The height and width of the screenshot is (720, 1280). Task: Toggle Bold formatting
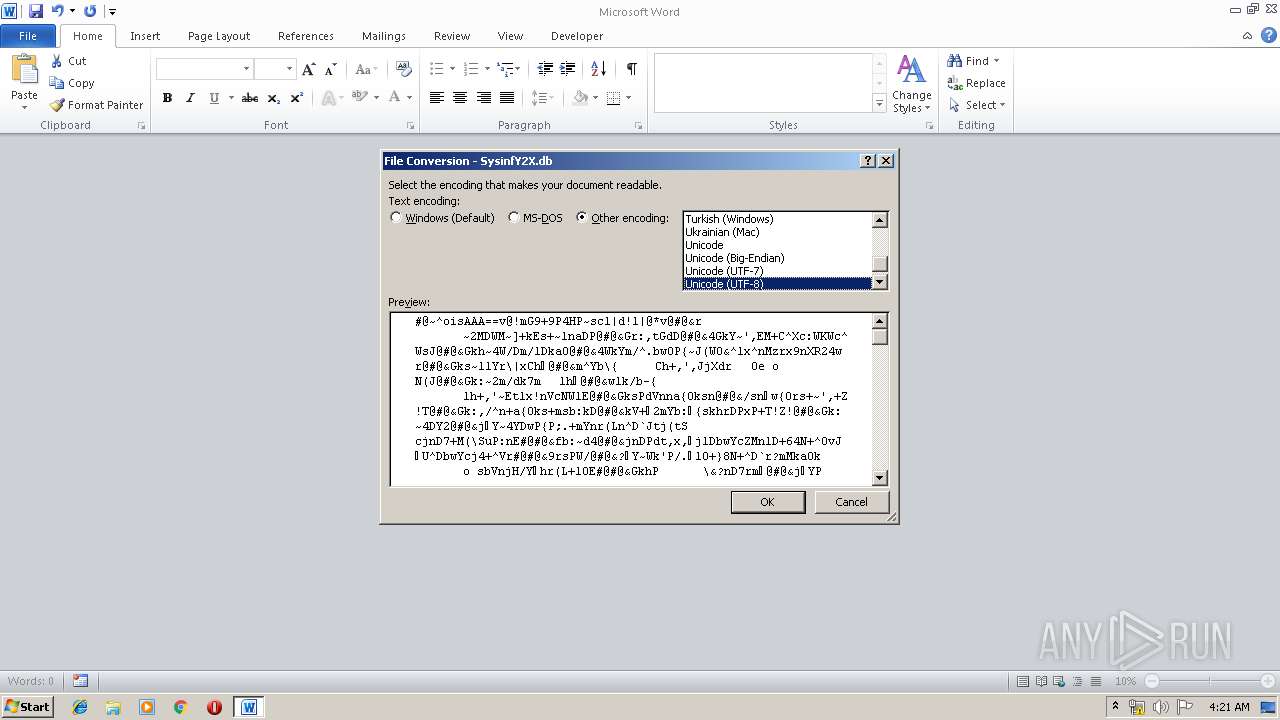pos(167,98)
